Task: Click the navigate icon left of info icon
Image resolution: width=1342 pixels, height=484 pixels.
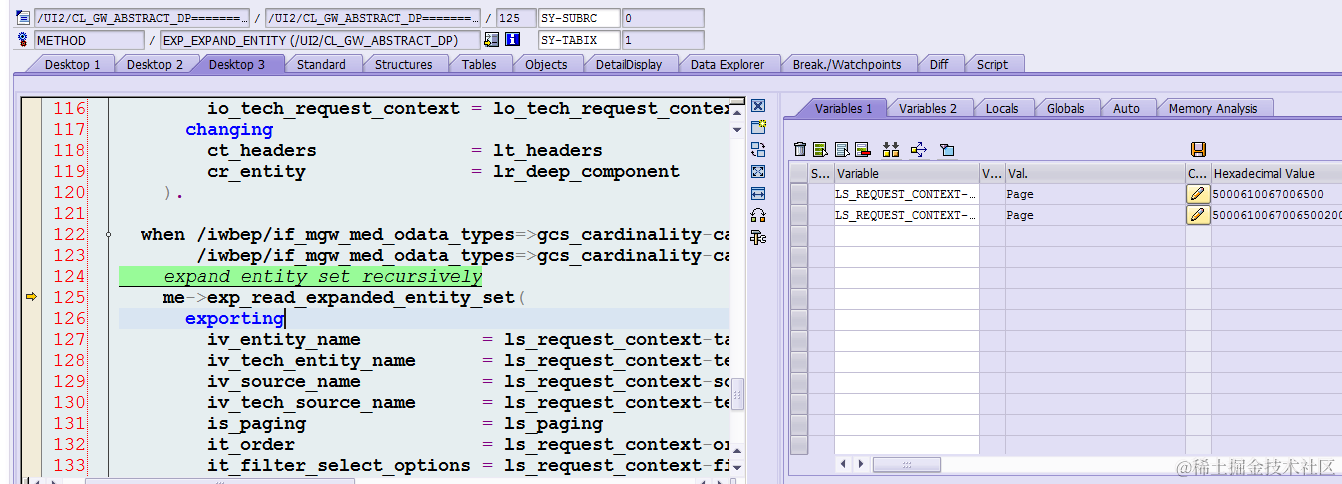Action: 491,40
